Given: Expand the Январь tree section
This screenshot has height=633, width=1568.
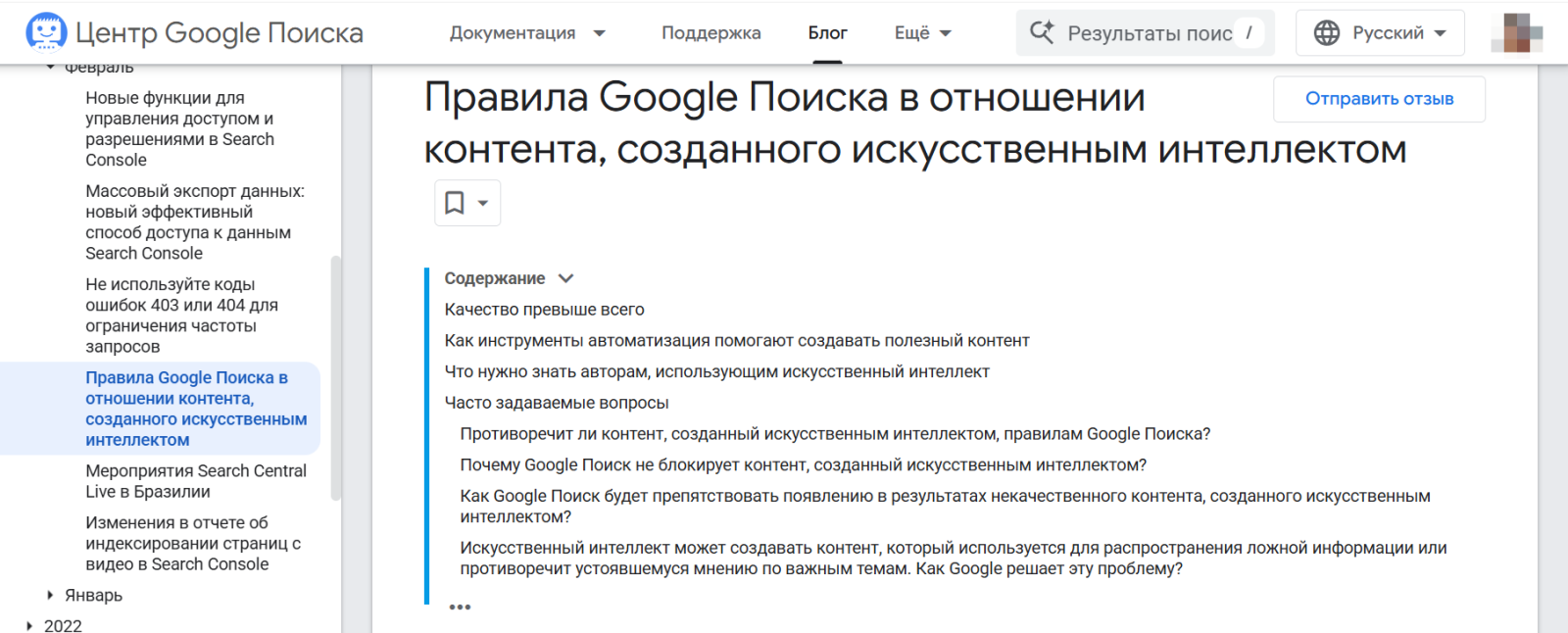Looking at the screenshot, I should tap(51, 595).
